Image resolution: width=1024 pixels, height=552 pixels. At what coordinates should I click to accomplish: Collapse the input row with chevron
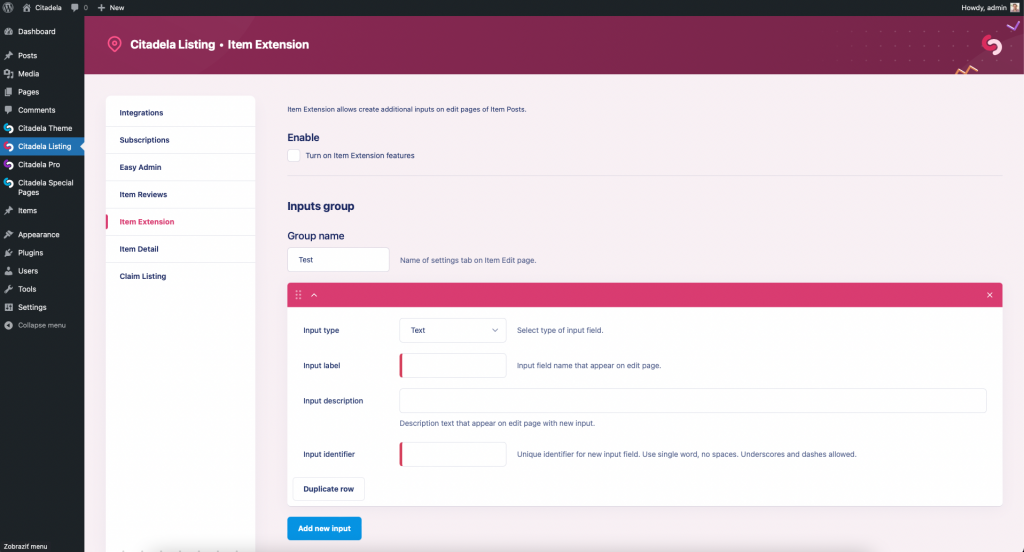point(314,295)
